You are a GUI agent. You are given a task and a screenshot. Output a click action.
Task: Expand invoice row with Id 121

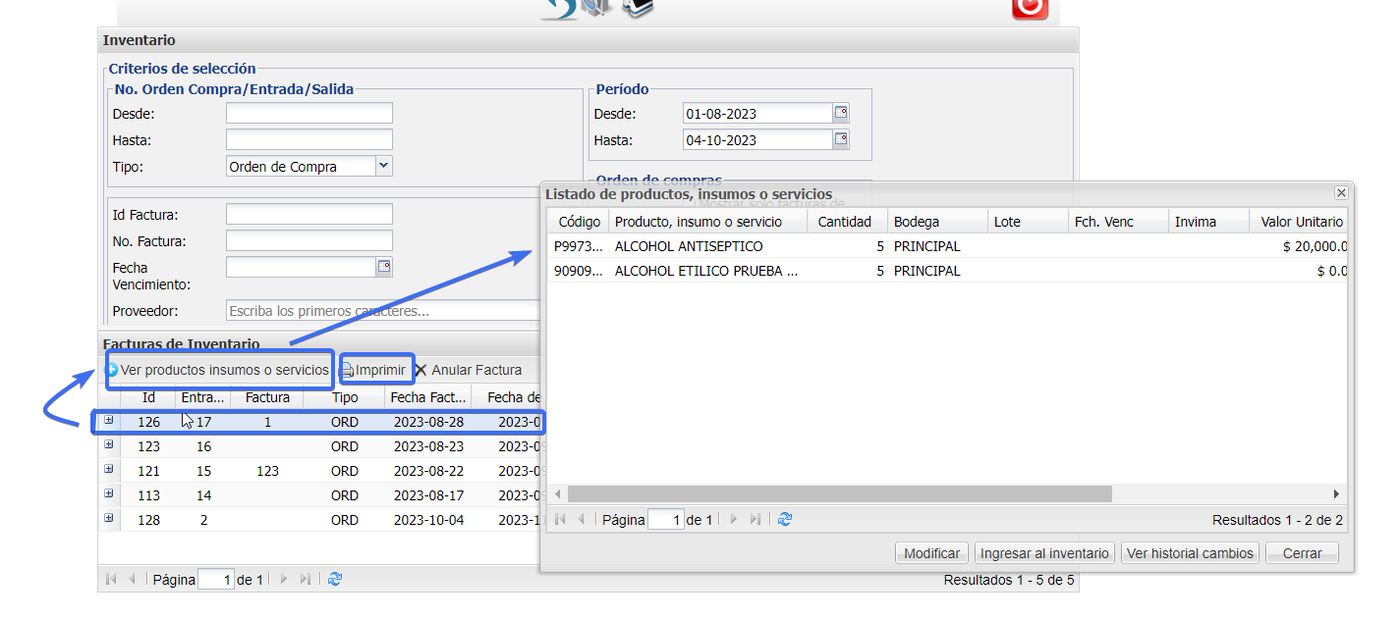click(109, 469)
